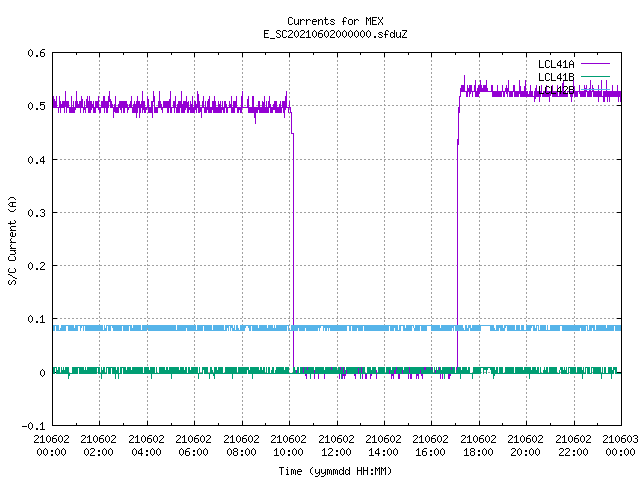The image size is (640, 480).
Task: Click the 210603 00:00 x-axis tick label
Action: point(620,445)
